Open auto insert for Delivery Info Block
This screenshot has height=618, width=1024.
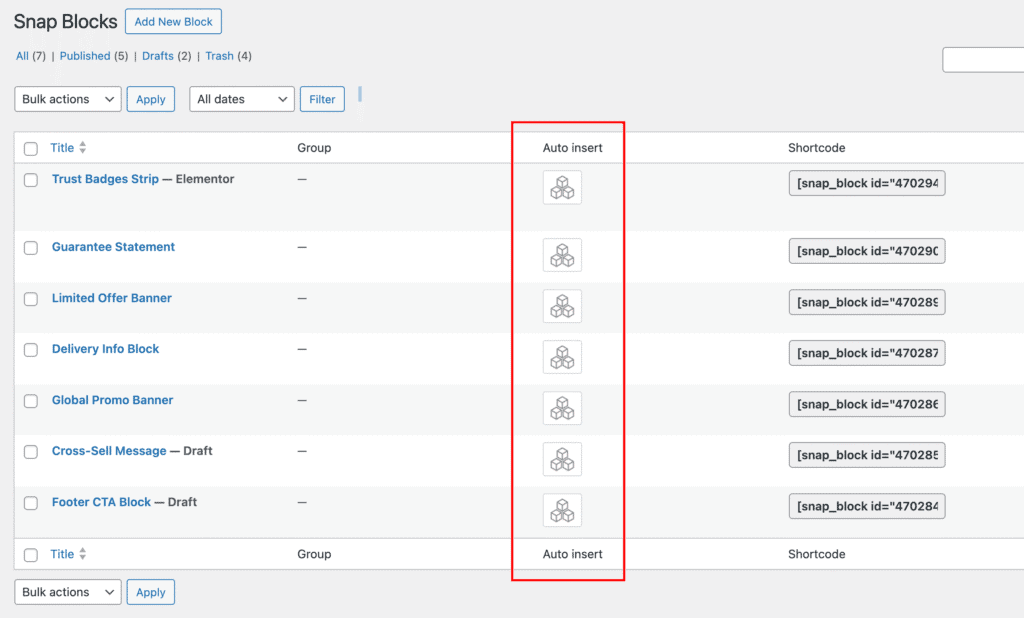(562, 357)
